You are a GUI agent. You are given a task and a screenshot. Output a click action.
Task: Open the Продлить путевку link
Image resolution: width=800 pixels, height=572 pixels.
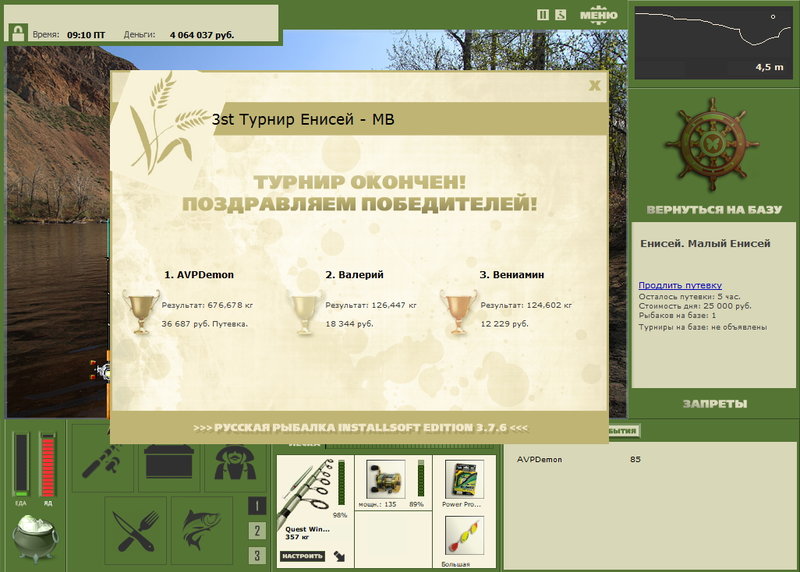click(680, 285)
